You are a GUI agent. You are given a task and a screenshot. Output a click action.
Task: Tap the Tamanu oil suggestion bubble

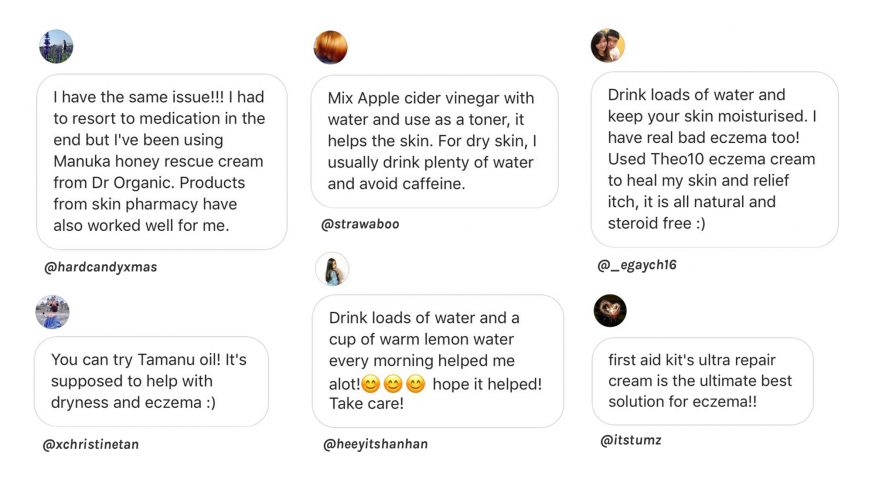click(x=151, y=381)
